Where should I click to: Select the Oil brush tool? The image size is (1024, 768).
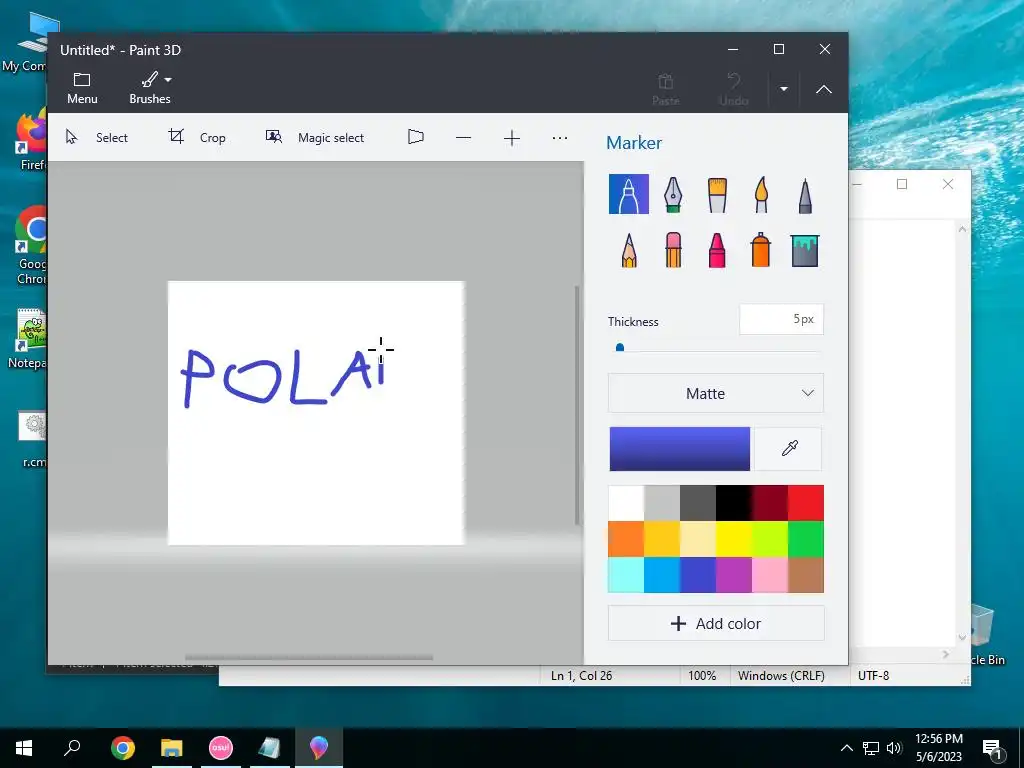click(716, 194)
